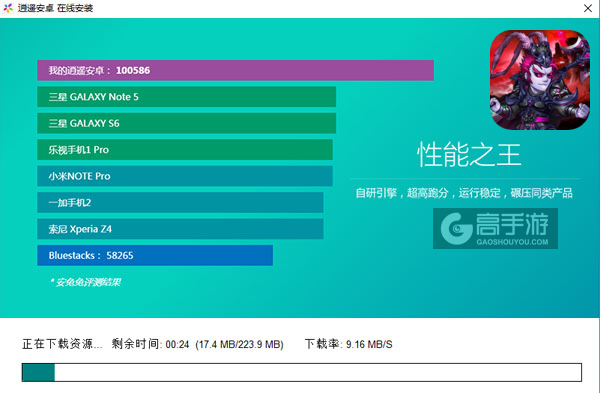Click the 正在下载资源 status text
The height and width of the screenshot is (393, 600).
(x=62, y=344)
